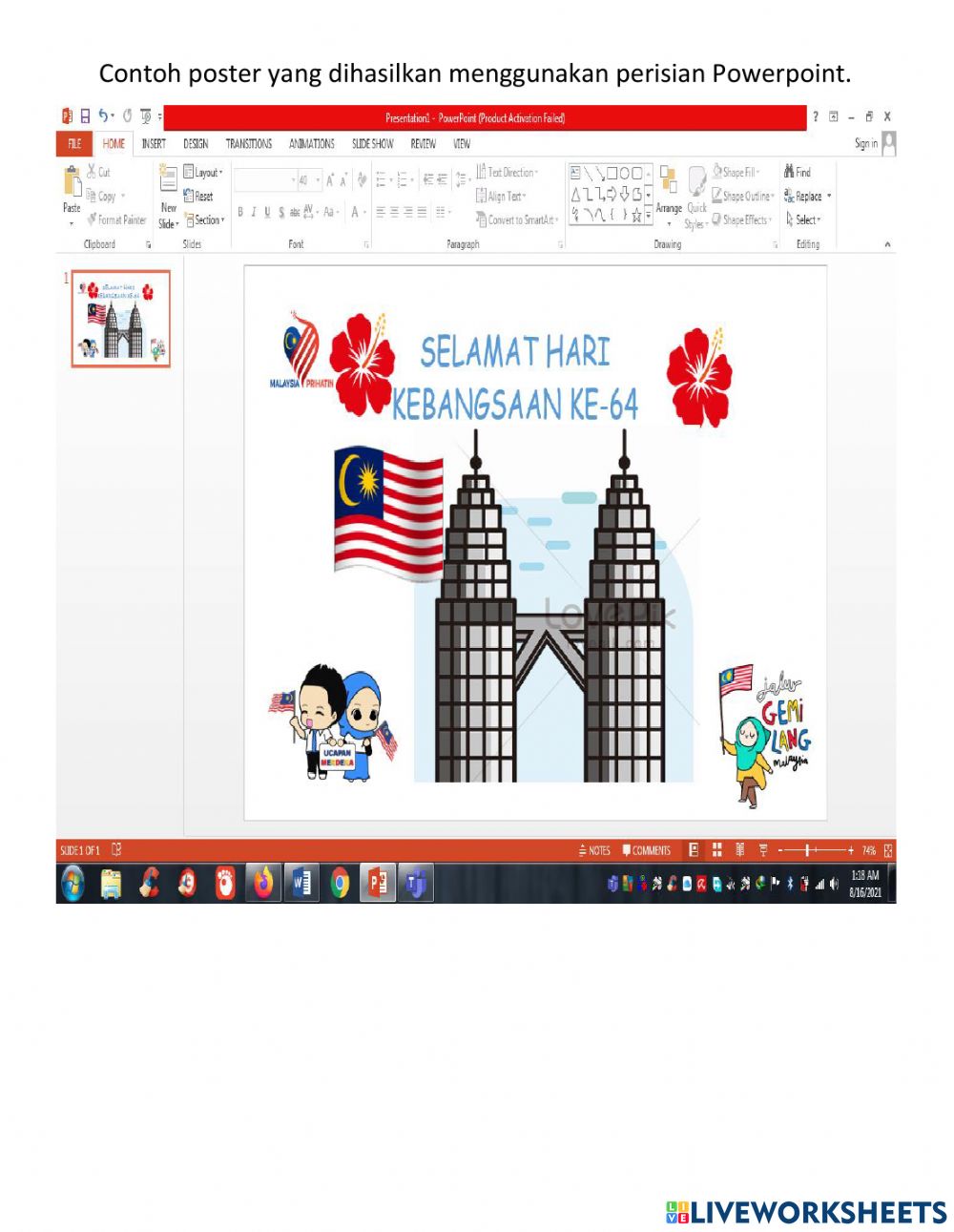Switch to the Transitions tab
Viewport: 954px width, 1232px height.
(x=248, y=144)
